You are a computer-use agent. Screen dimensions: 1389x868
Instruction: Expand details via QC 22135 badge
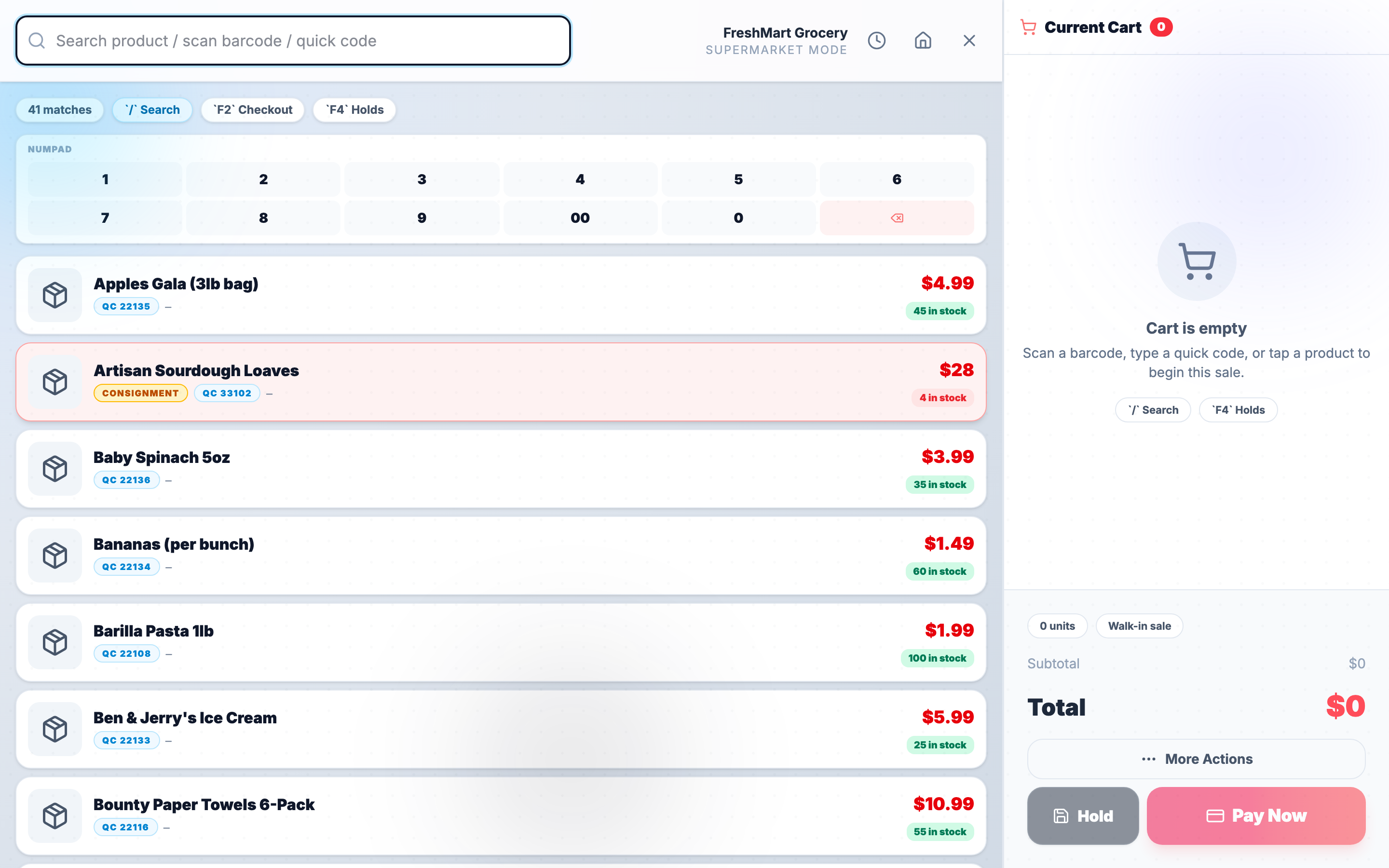126,306
